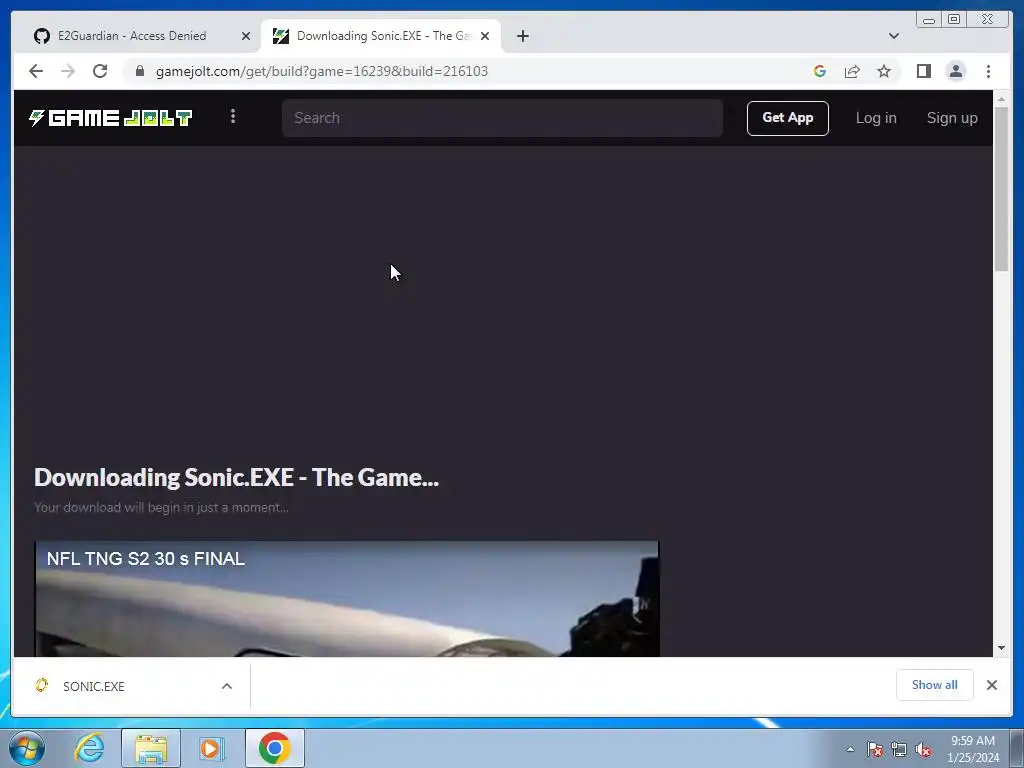1024x768 pixels.
Task: Open Action Center flag icon
Action: click(875, 749)
